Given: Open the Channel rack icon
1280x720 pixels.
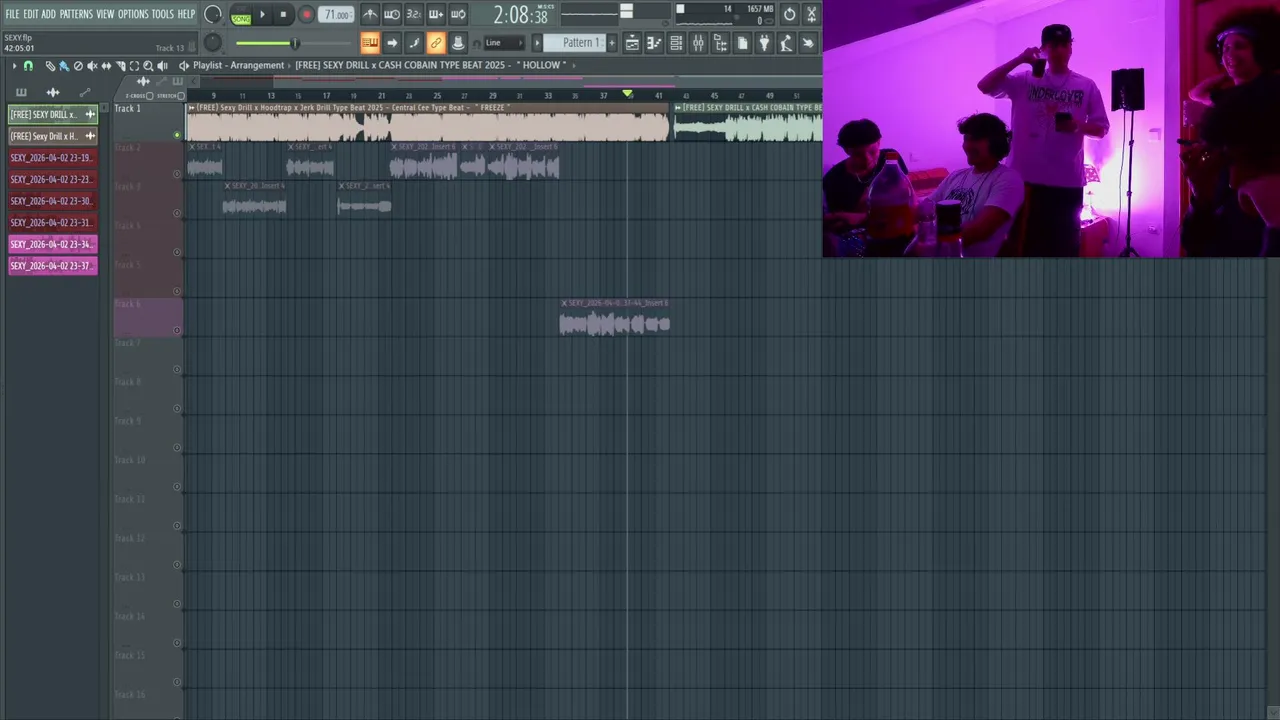Looking at the screenshot, I should [x=676, y=43].
